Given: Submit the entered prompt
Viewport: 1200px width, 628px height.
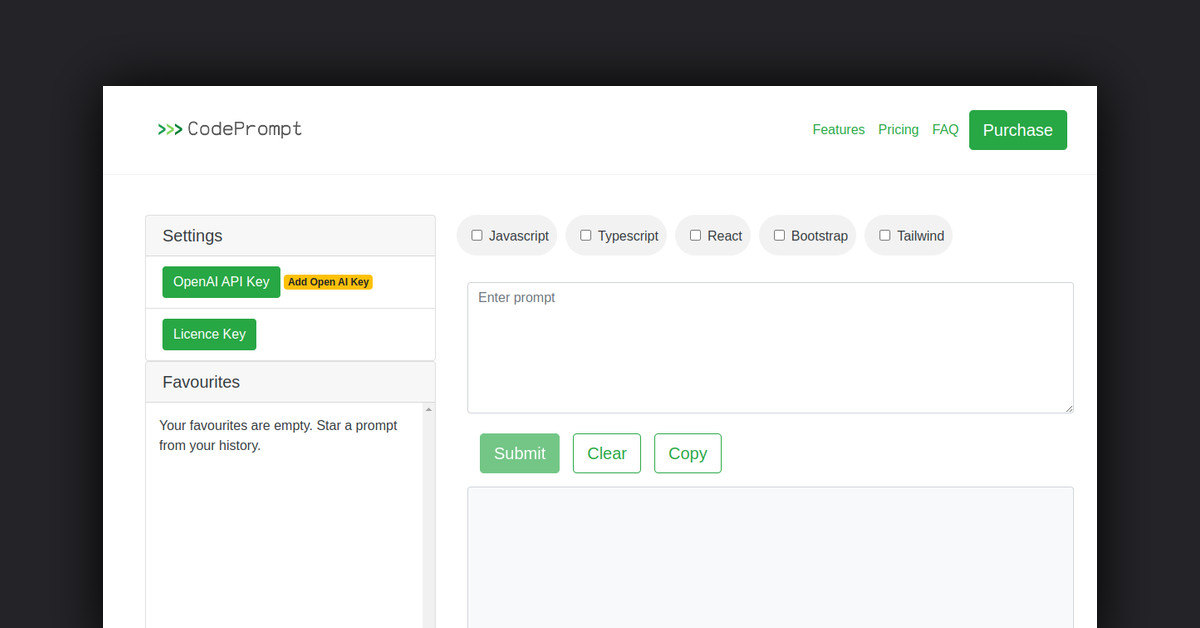Looking at the screenshot, I should (x=519, y=453).
